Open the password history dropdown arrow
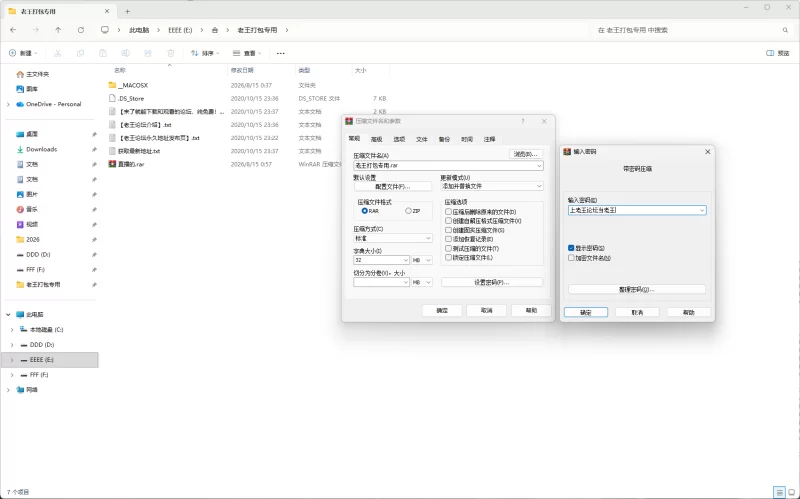This screenshot has width=800, height=499. point(702,210)
